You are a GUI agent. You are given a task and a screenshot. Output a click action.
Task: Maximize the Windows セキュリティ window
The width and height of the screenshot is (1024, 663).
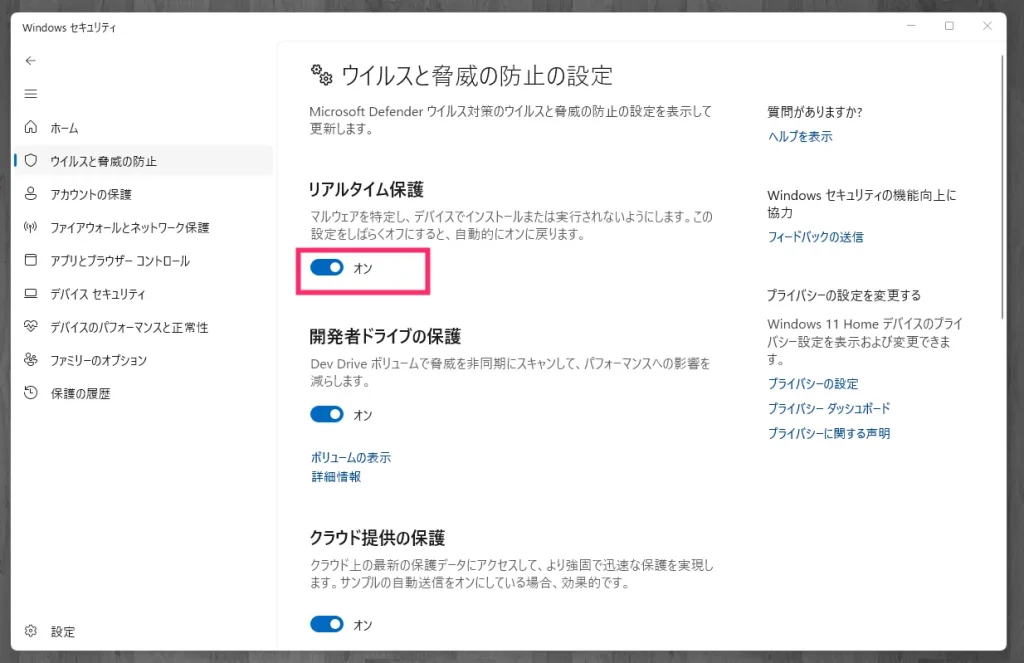tap(949, 25)
